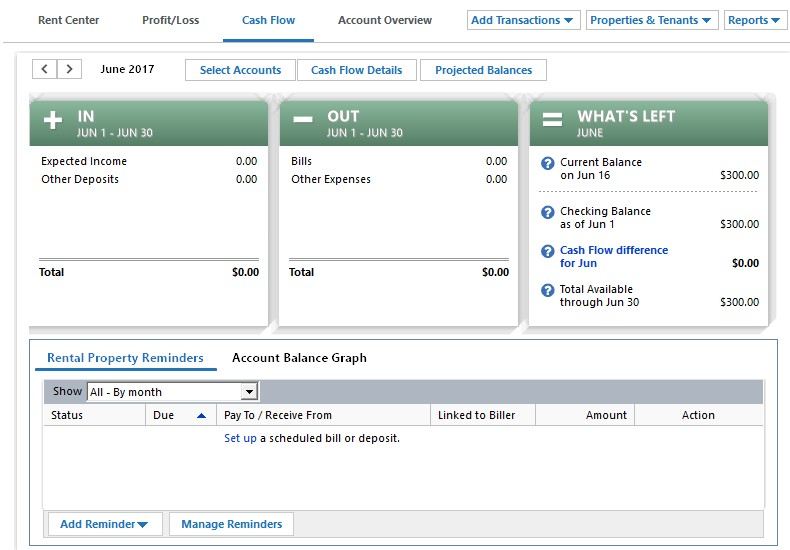The image size is (790, 550).
Task: Click 'Set up' scheduled bill link
Action: tap(240, 438)
